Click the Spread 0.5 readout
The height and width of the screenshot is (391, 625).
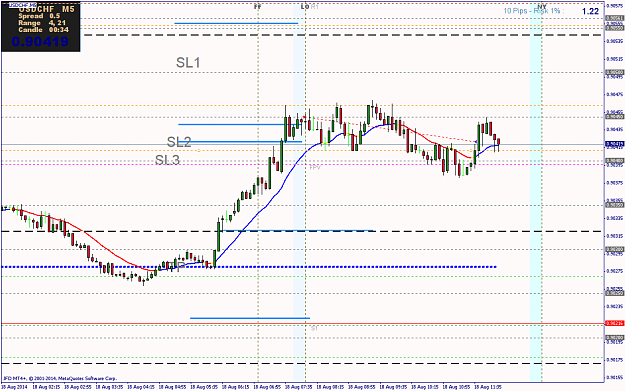click(x=39, y=16)
